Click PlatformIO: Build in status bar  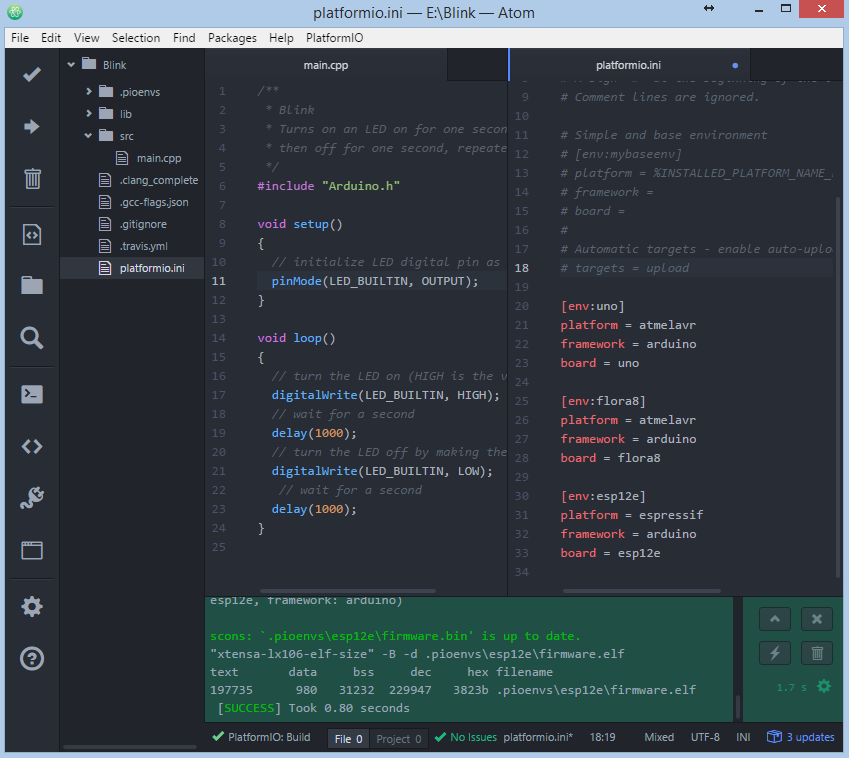point(269,737)
